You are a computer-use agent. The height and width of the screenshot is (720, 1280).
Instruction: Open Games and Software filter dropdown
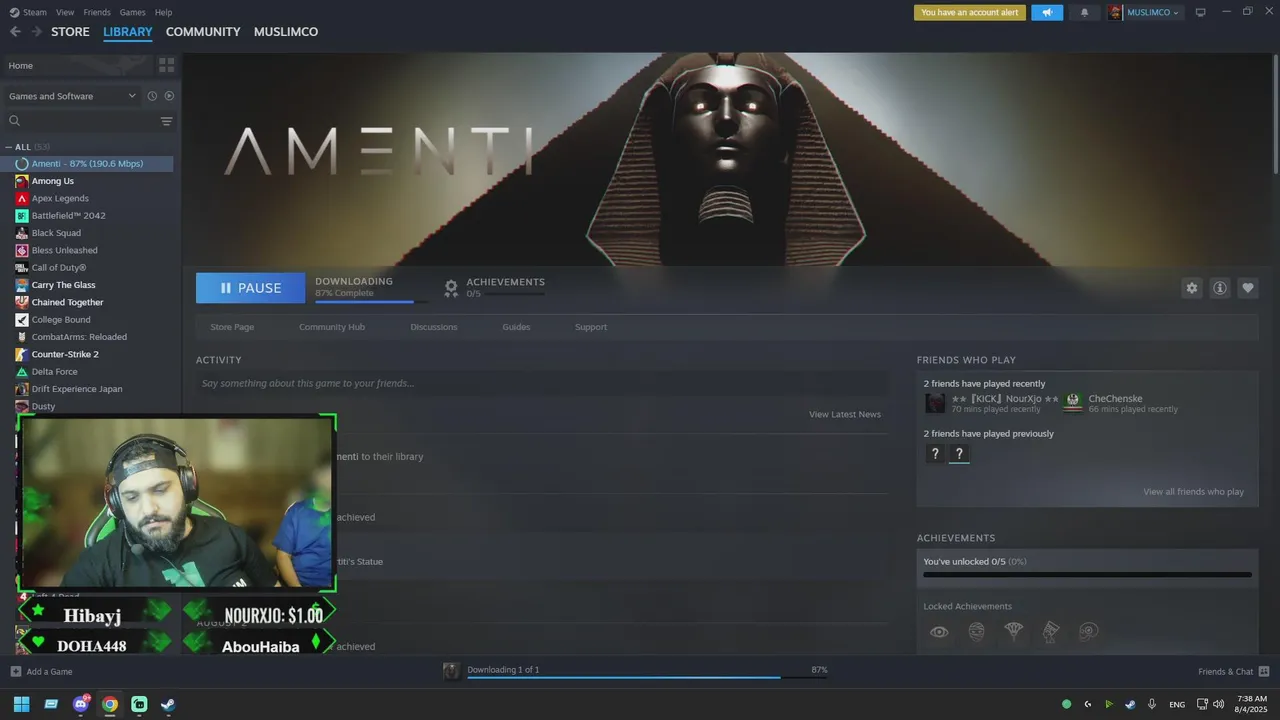72,96
